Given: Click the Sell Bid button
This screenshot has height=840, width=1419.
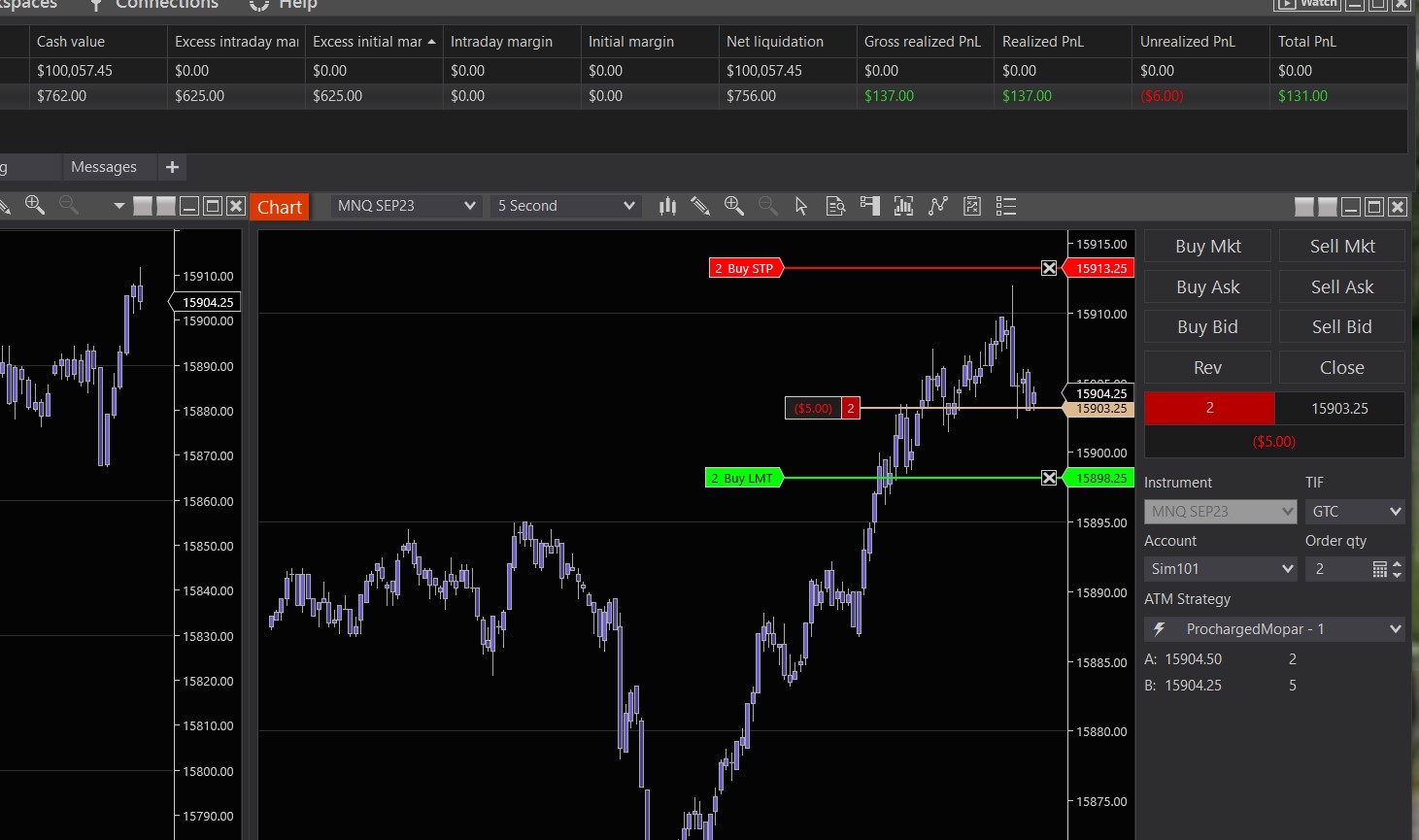Looking at the screenshot, I should click(1342, 327).
